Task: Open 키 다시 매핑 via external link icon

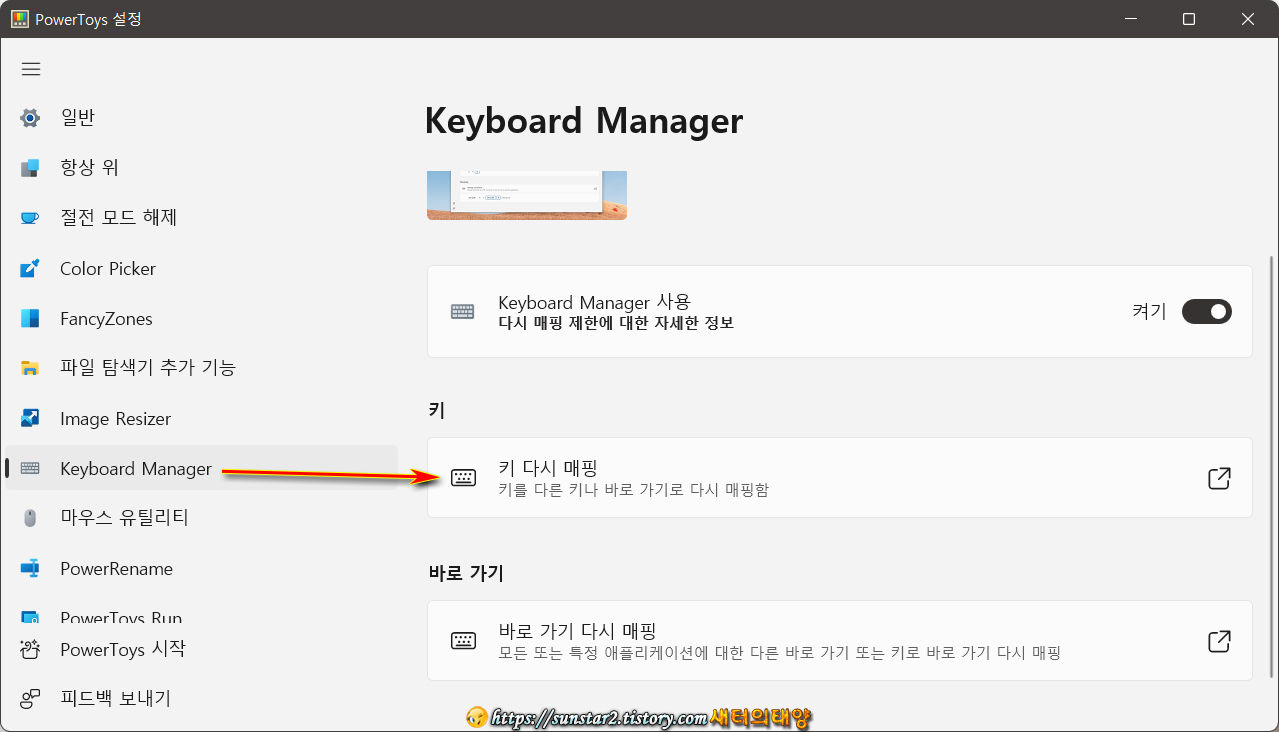Action: (x=1219, y=478)
